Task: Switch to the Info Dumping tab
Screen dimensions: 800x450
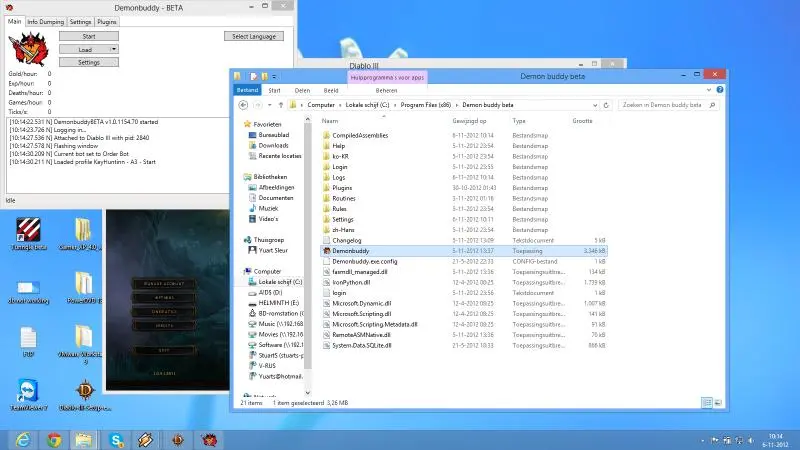Action: (46, 21)
